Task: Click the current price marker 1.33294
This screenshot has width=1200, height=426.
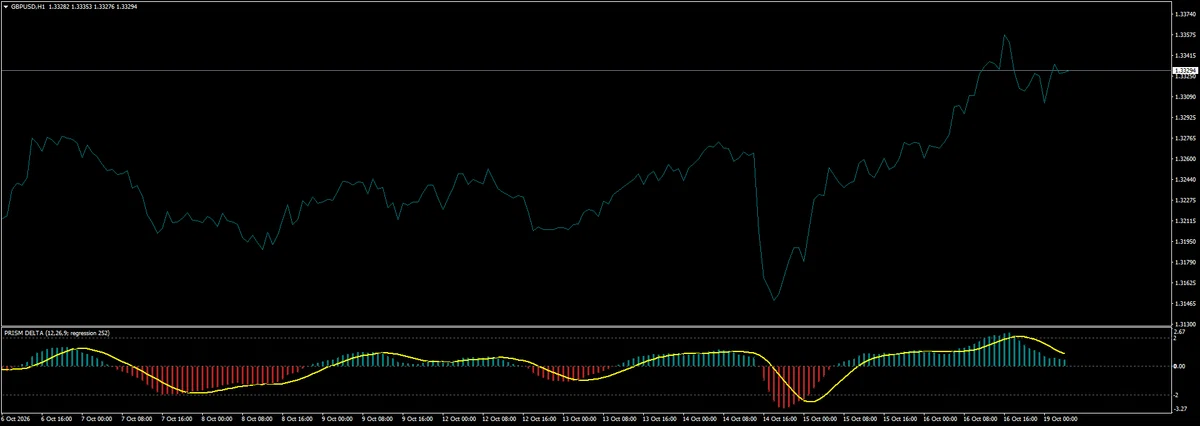Action: (1184, 71)
